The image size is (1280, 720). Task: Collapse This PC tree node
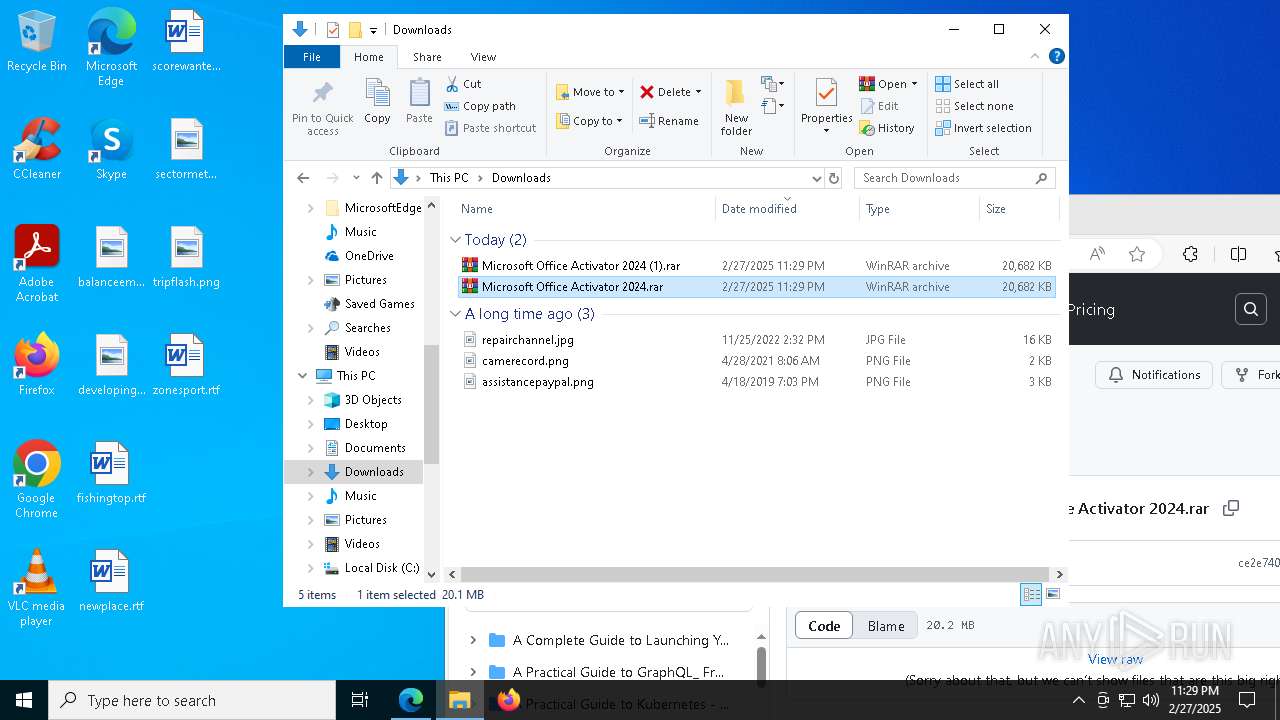click(303, 376)
